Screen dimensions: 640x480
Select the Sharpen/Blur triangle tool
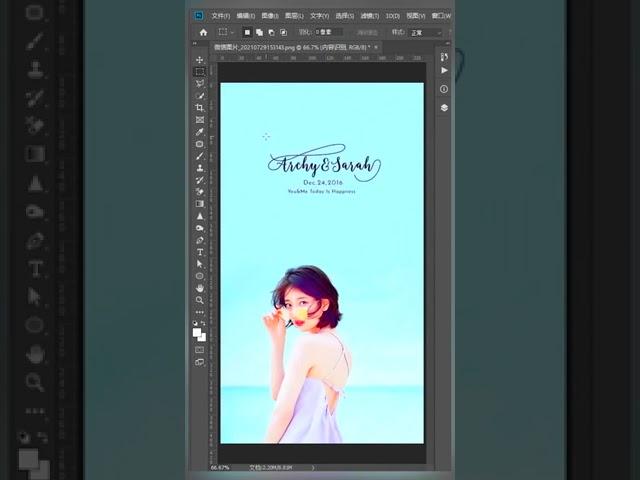click(200, 216)
